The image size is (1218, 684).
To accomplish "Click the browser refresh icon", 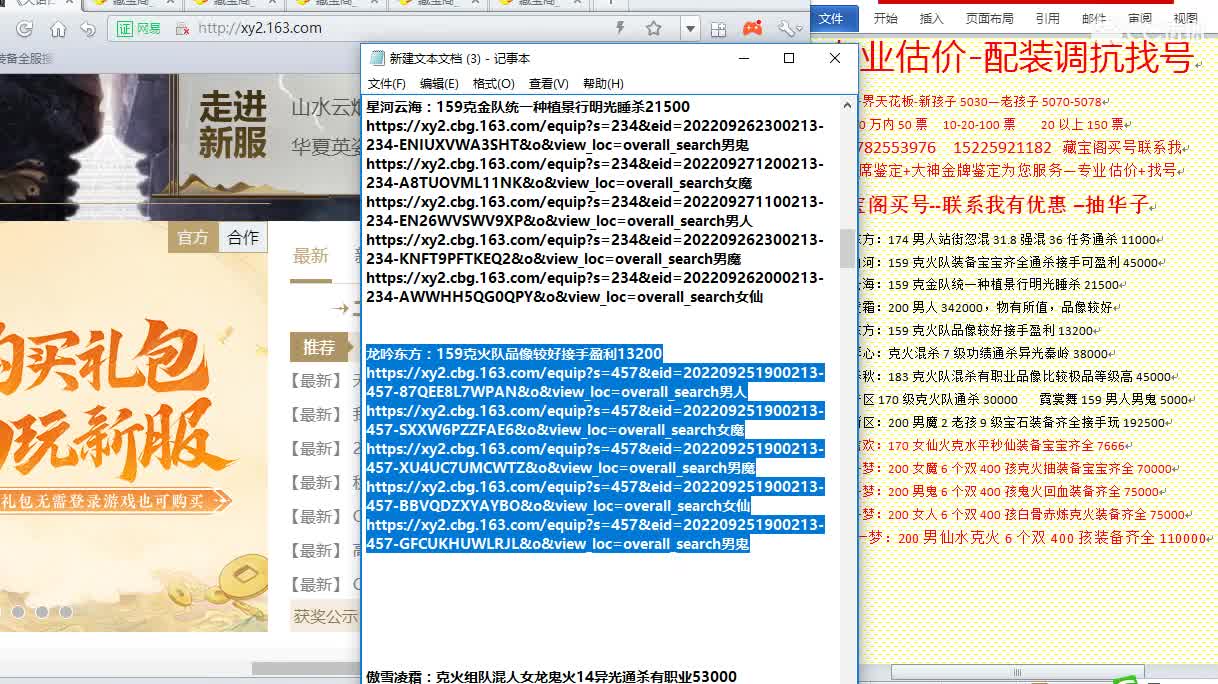I will pos(23,28).
